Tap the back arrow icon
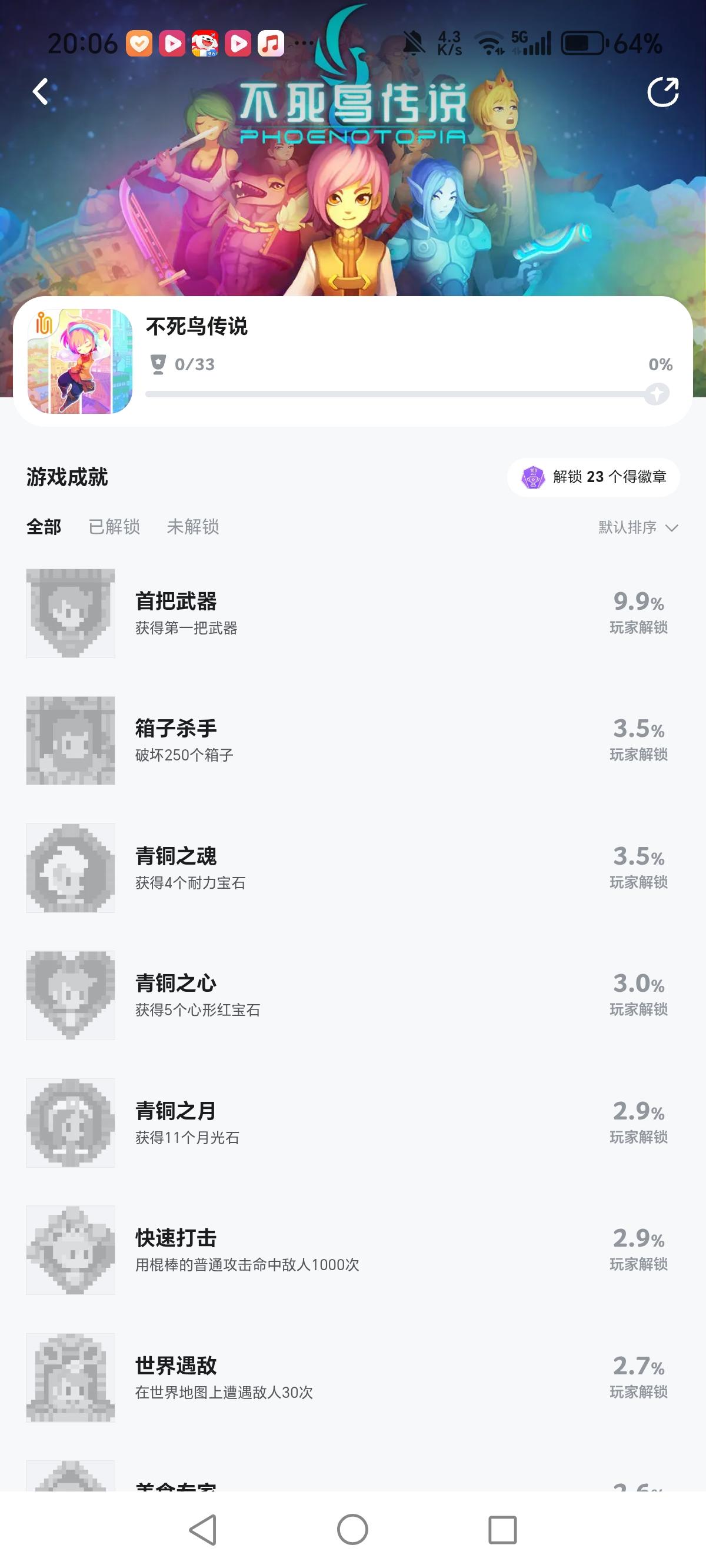Screen dimensions: 706x1568 coord(41,92)
